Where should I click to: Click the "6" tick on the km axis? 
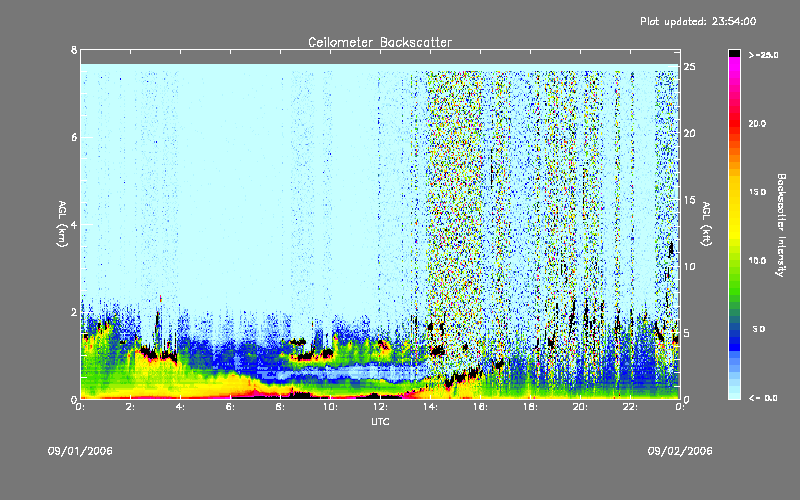tap(74, 137)
